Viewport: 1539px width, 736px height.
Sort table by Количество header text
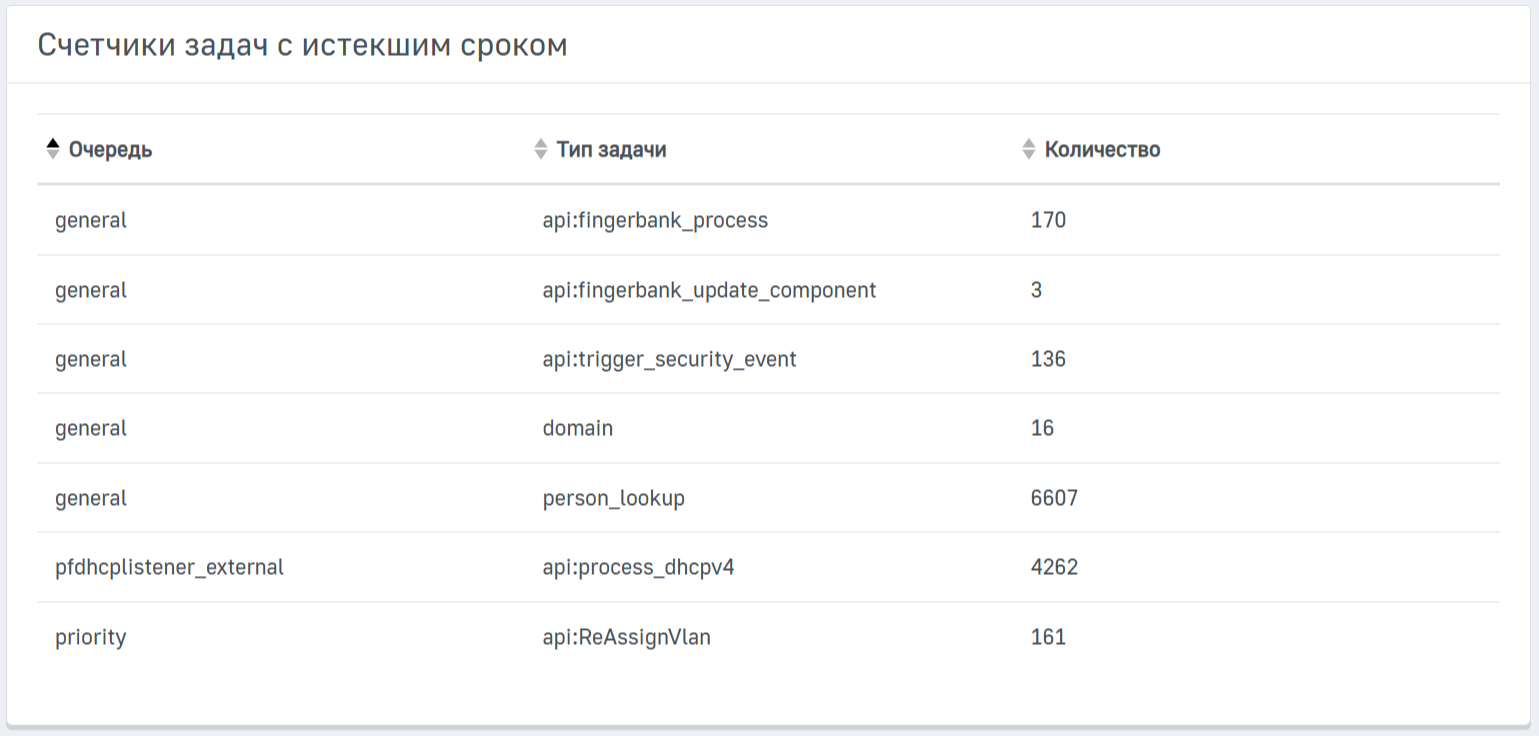(x=1102, y=150)
